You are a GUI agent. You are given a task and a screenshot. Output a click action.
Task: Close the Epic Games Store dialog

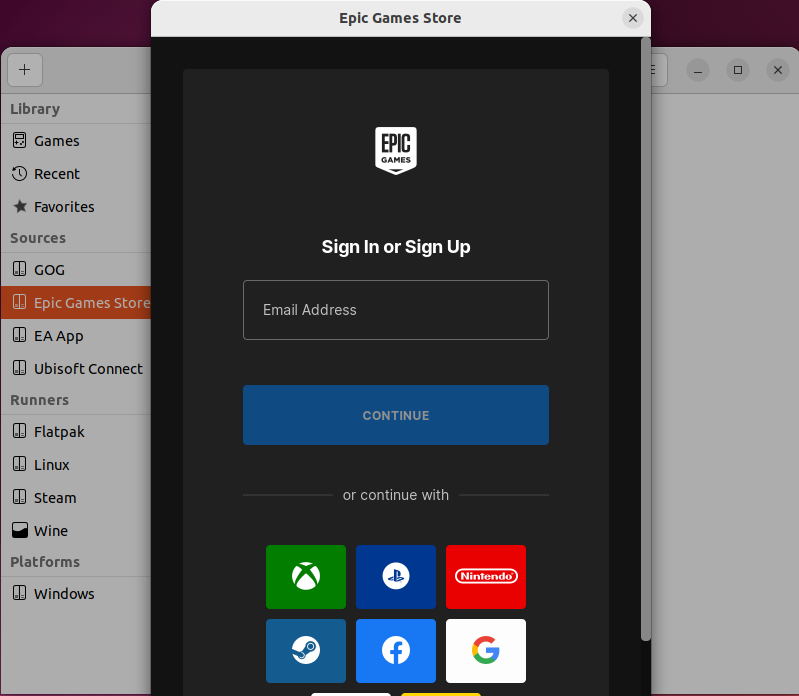[633, 18]
